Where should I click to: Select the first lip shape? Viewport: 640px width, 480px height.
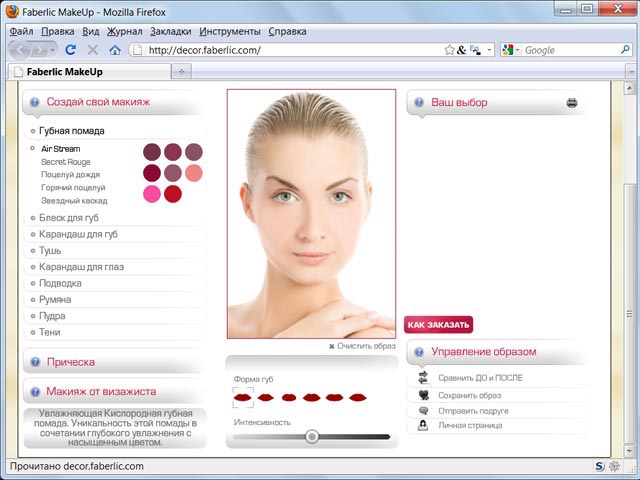(242, 397)
